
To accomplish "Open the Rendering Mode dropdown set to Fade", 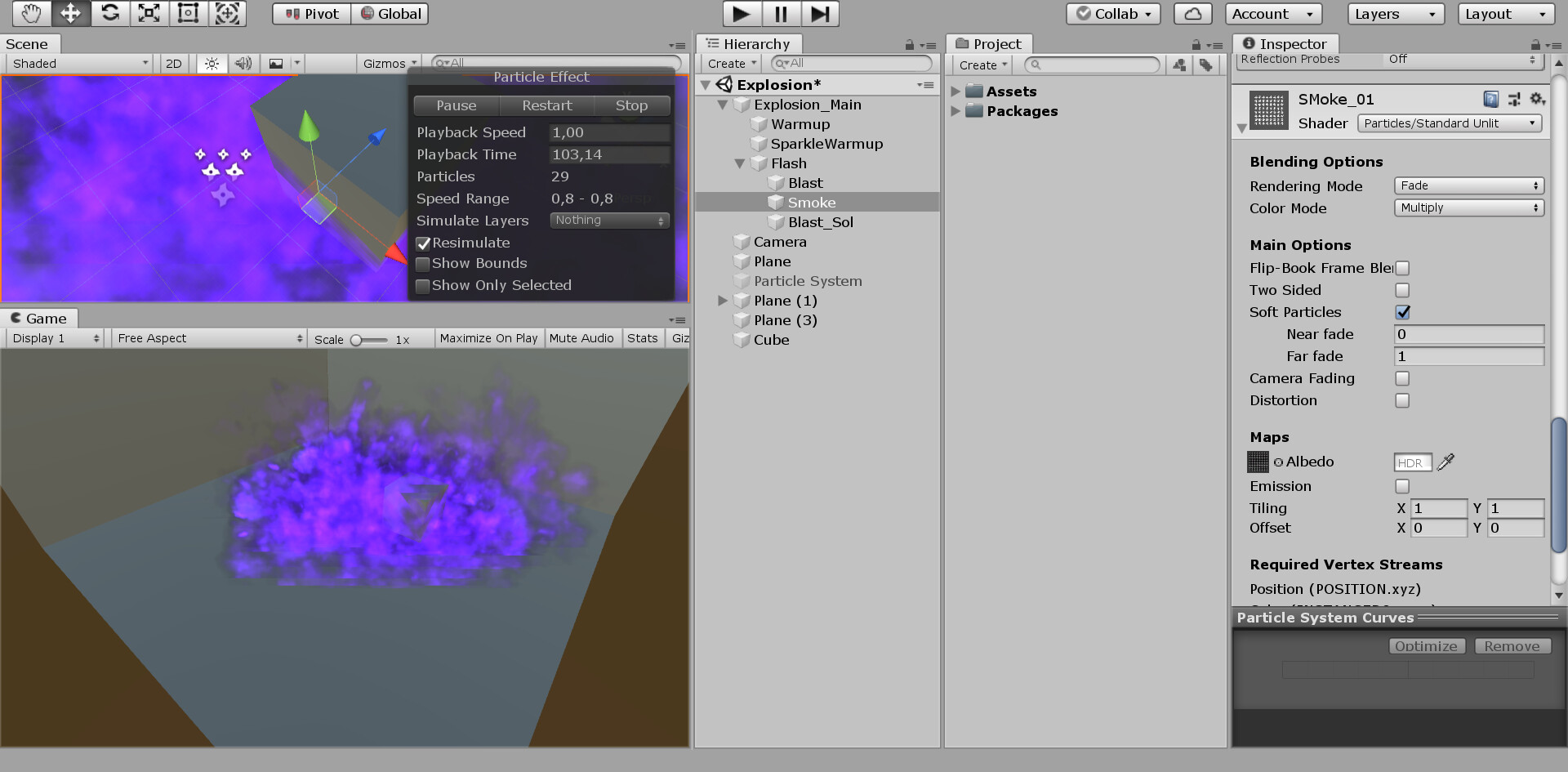I will tap(1468, 185).
